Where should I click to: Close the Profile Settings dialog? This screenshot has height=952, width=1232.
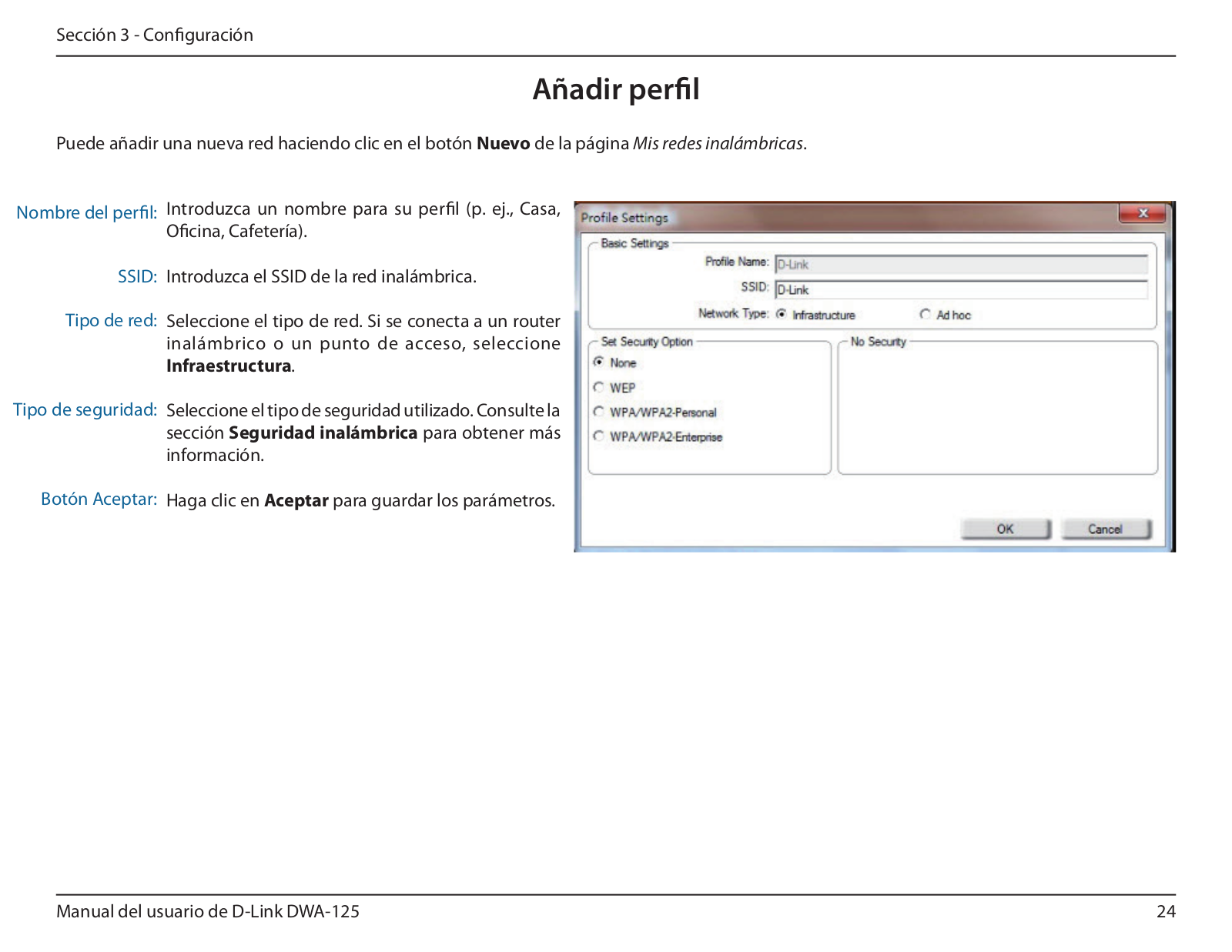point(1143,213)
